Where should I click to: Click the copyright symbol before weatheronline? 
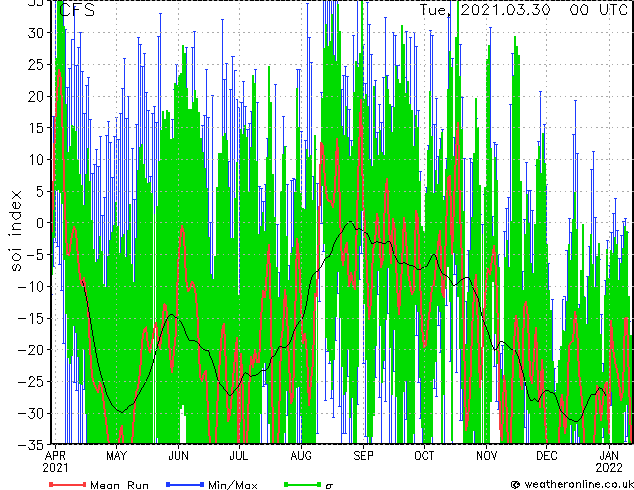coord(515,484)
